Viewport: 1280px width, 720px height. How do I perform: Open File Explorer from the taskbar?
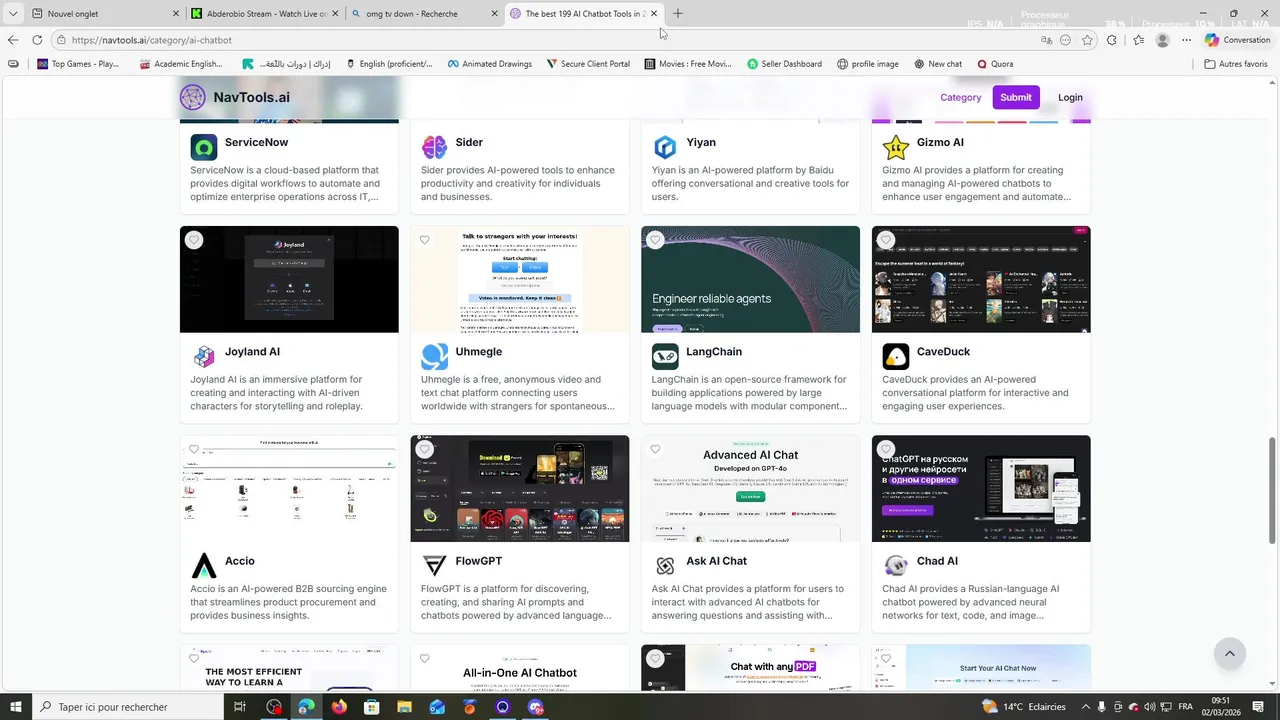point(404,707)
